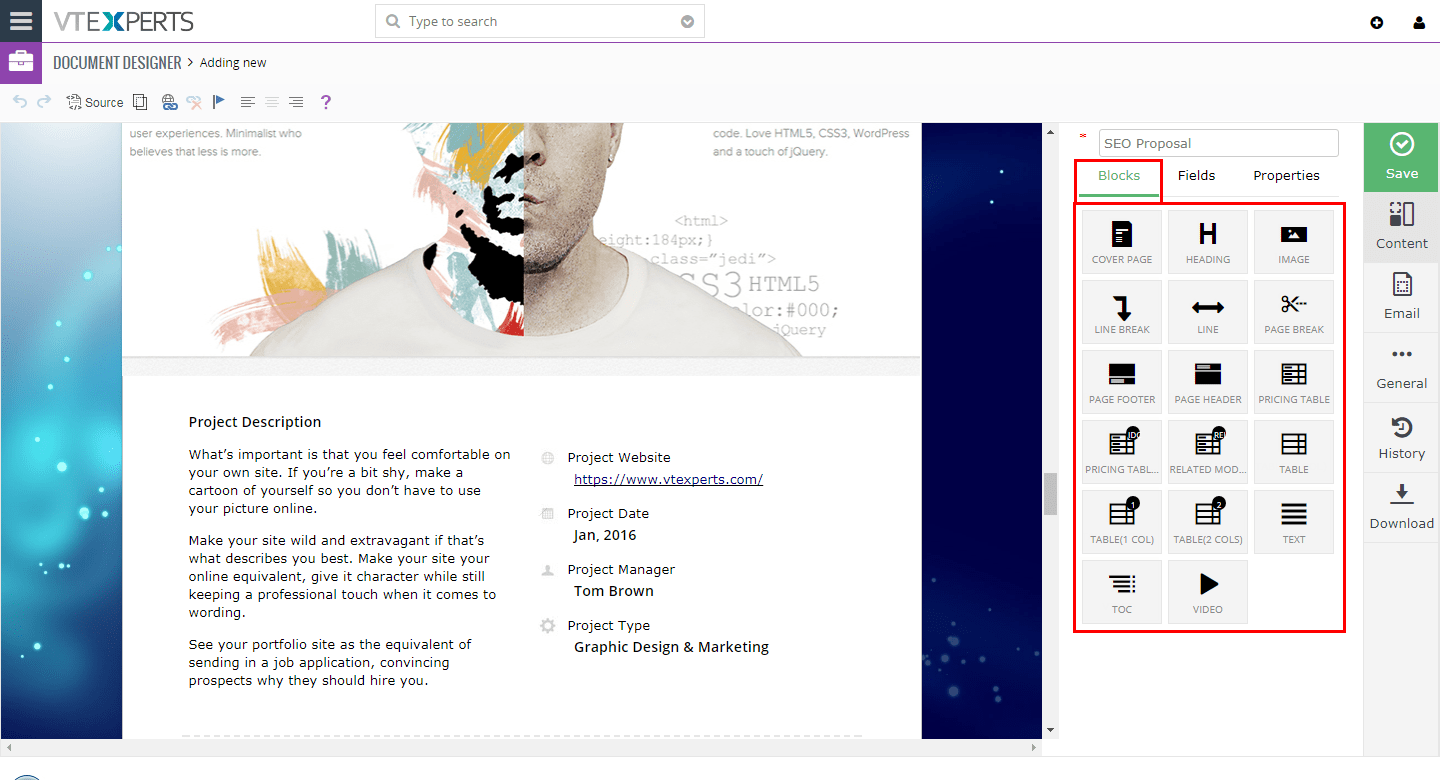Click the undo arrow in the toolbar
Screen dimensions: 1440x780
pyautogui.click(x=19, y=101)
